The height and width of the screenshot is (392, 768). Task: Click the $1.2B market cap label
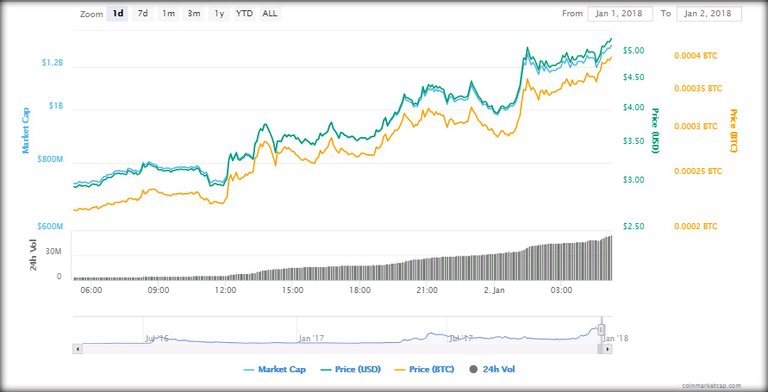[52, 63]
